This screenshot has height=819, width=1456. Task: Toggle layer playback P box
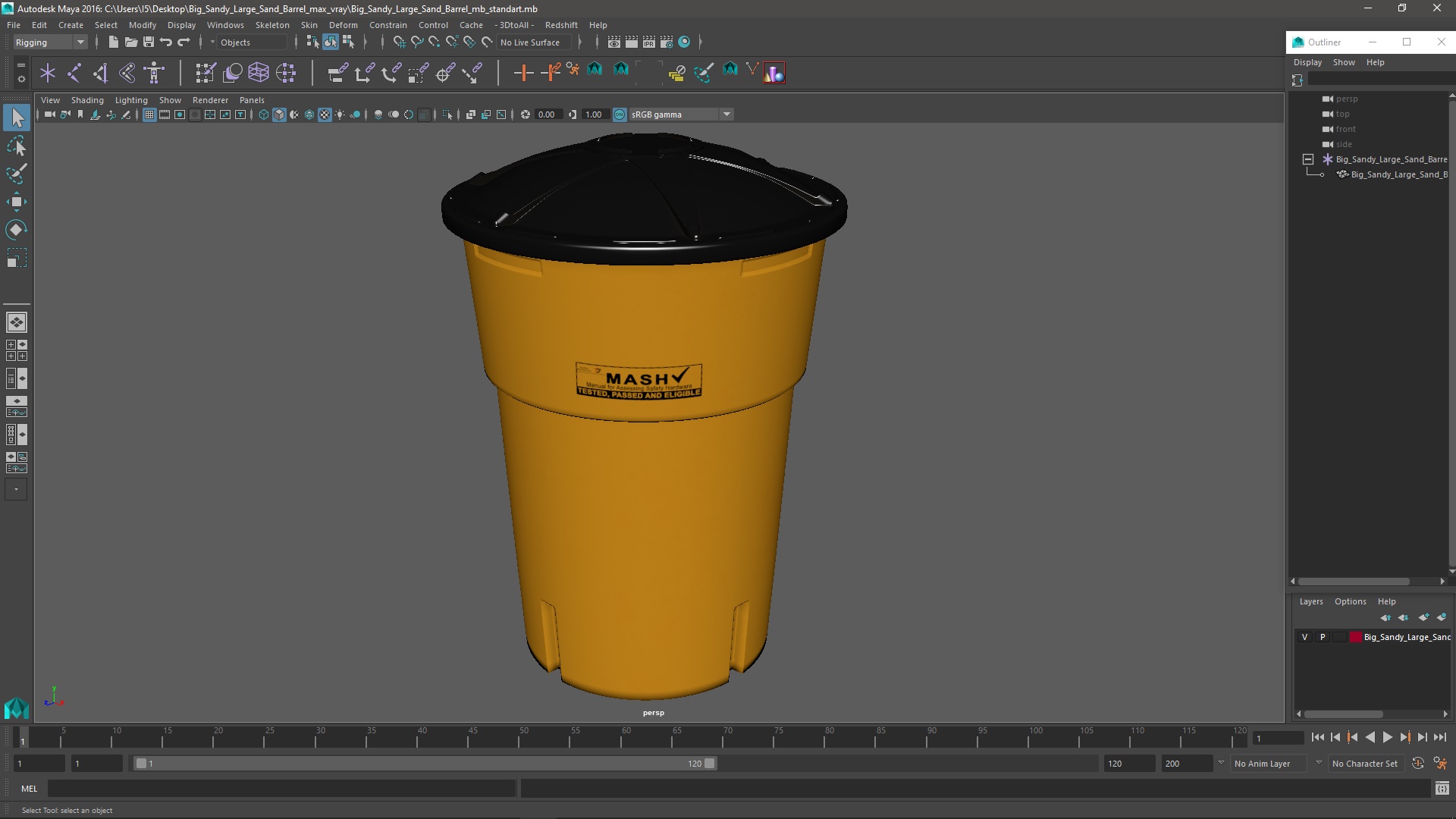click(x=1323, y=637)
